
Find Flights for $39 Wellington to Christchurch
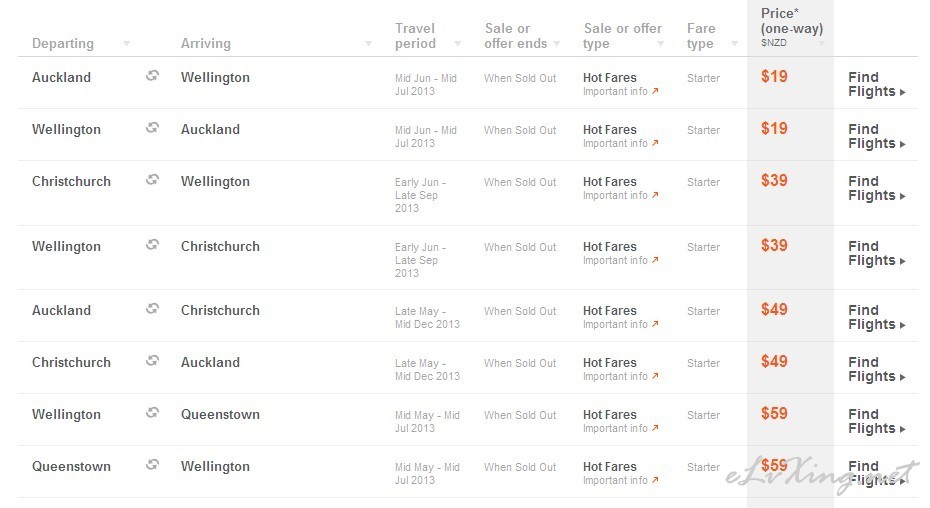[877, 253]
